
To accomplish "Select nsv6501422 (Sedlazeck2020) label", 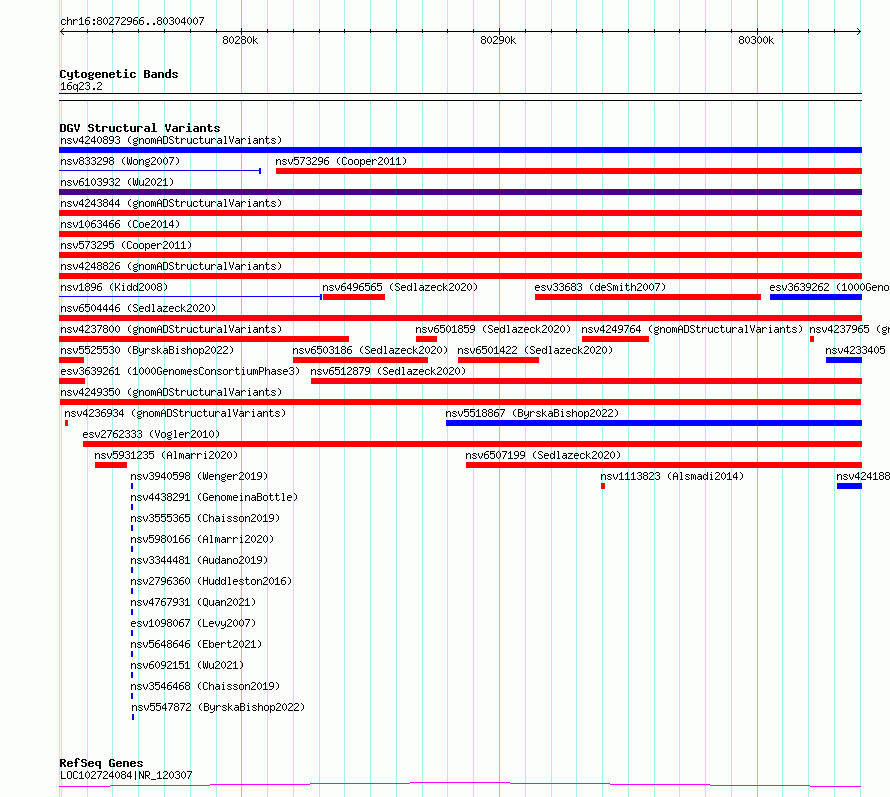I will tap(535, 350).
